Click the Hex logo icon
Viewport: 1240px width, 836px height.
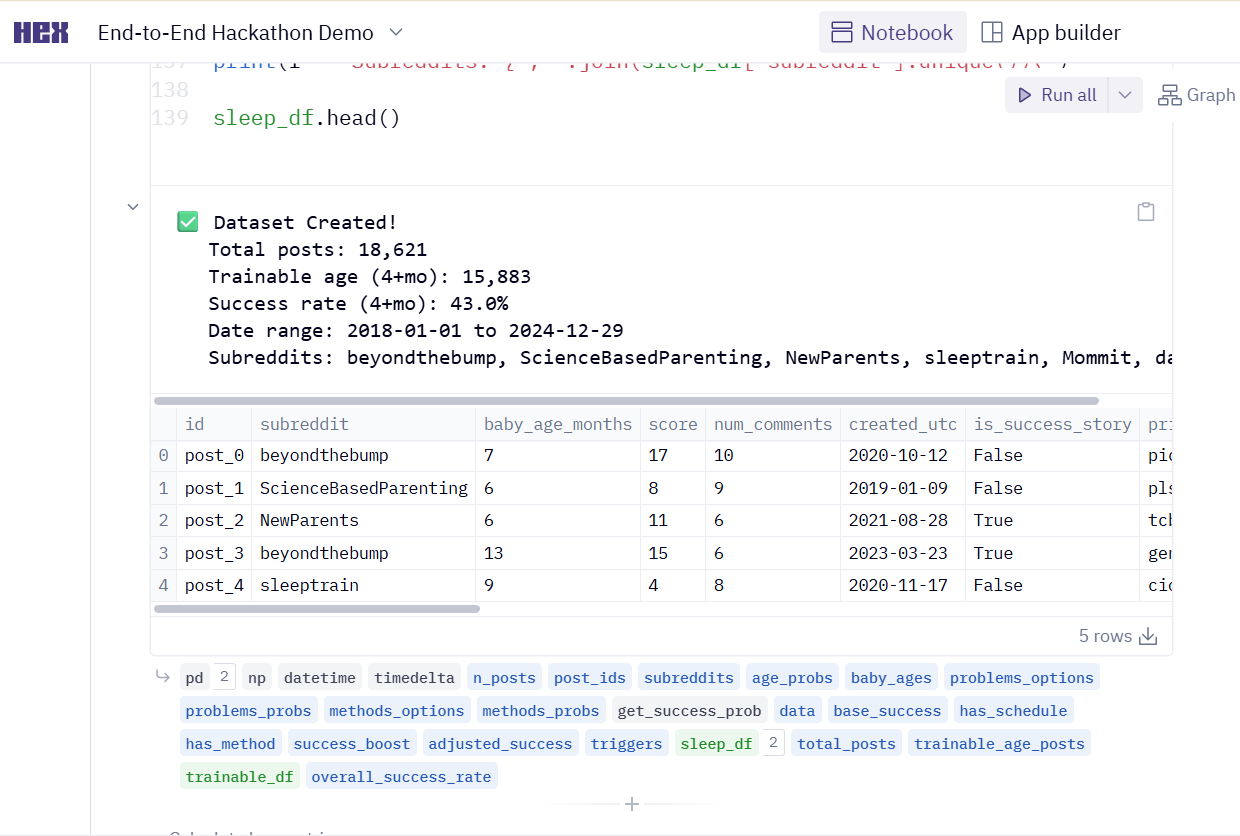41,33
